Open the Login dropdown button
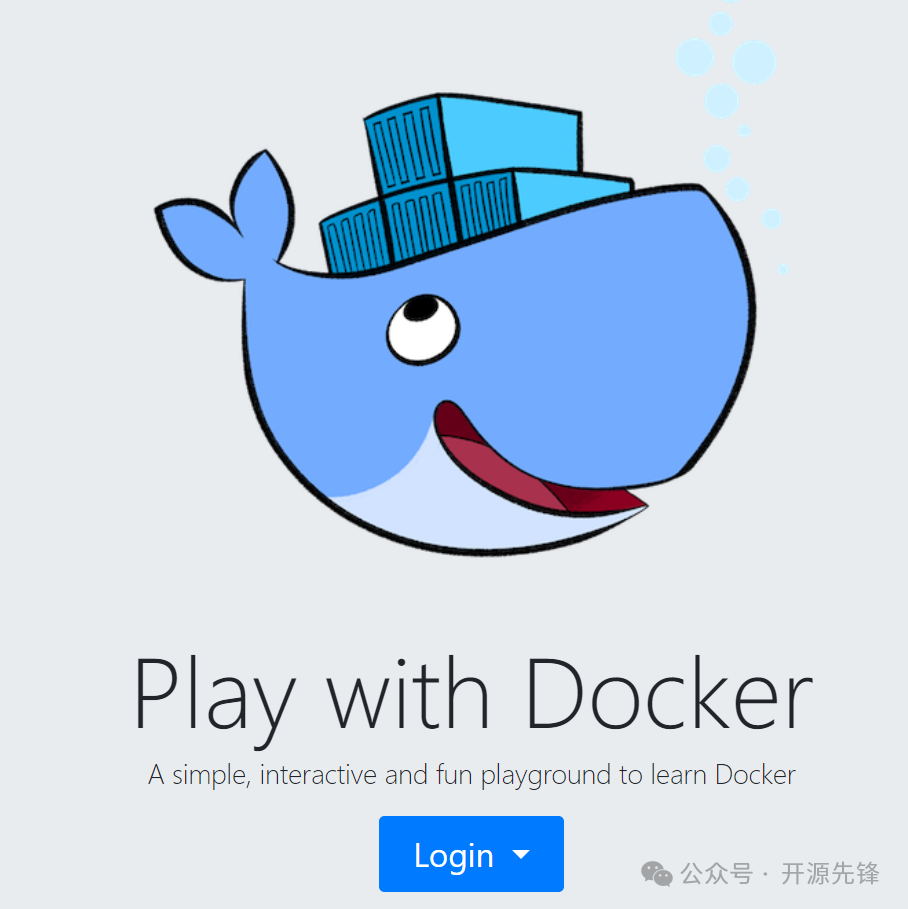The width and height of the screenshot is (908, 909). pos(471,854)
